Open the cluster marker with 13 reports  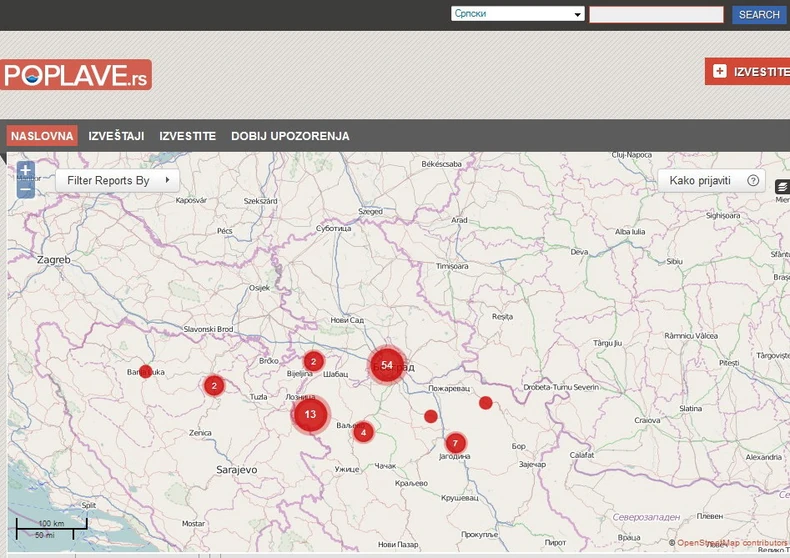coord(310,414)
